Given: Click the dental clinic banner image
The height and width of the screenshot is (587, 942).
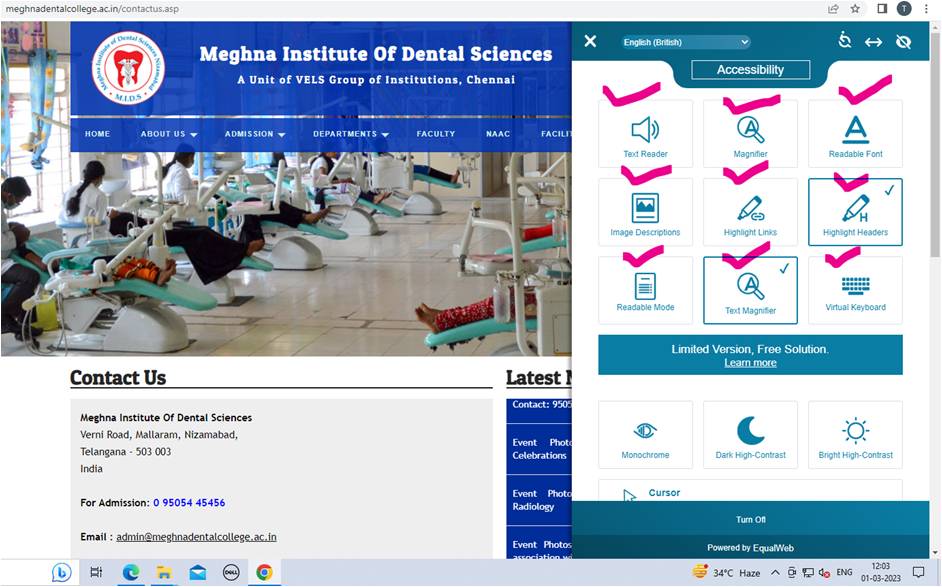Looking at the screenshot, I should (286, 254).
